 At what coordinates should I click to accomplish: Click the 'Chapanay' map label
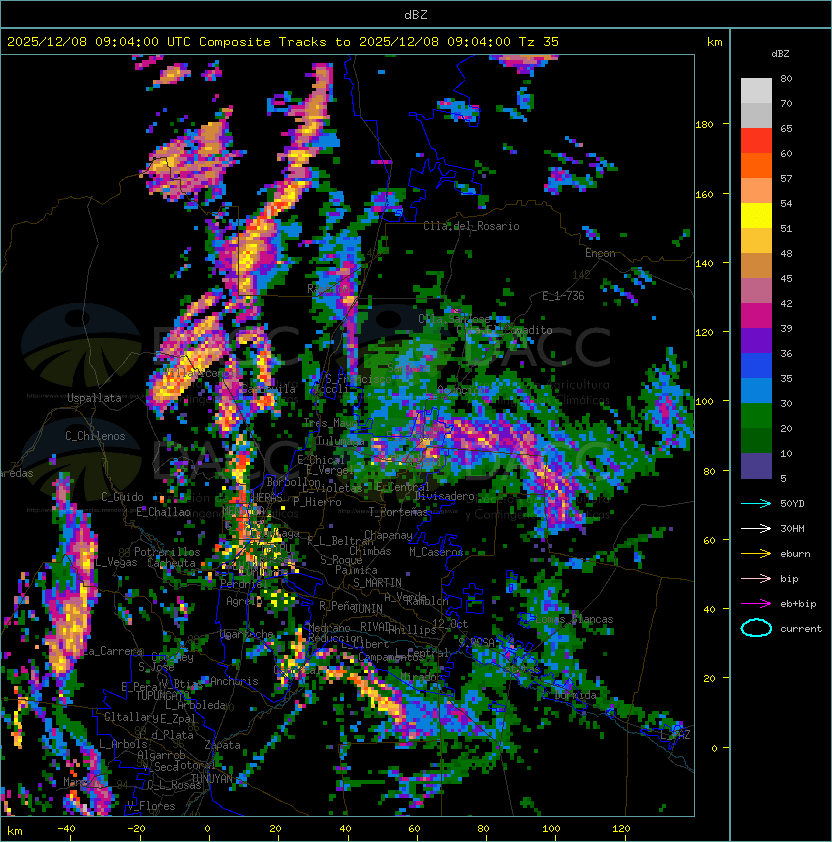388,535
